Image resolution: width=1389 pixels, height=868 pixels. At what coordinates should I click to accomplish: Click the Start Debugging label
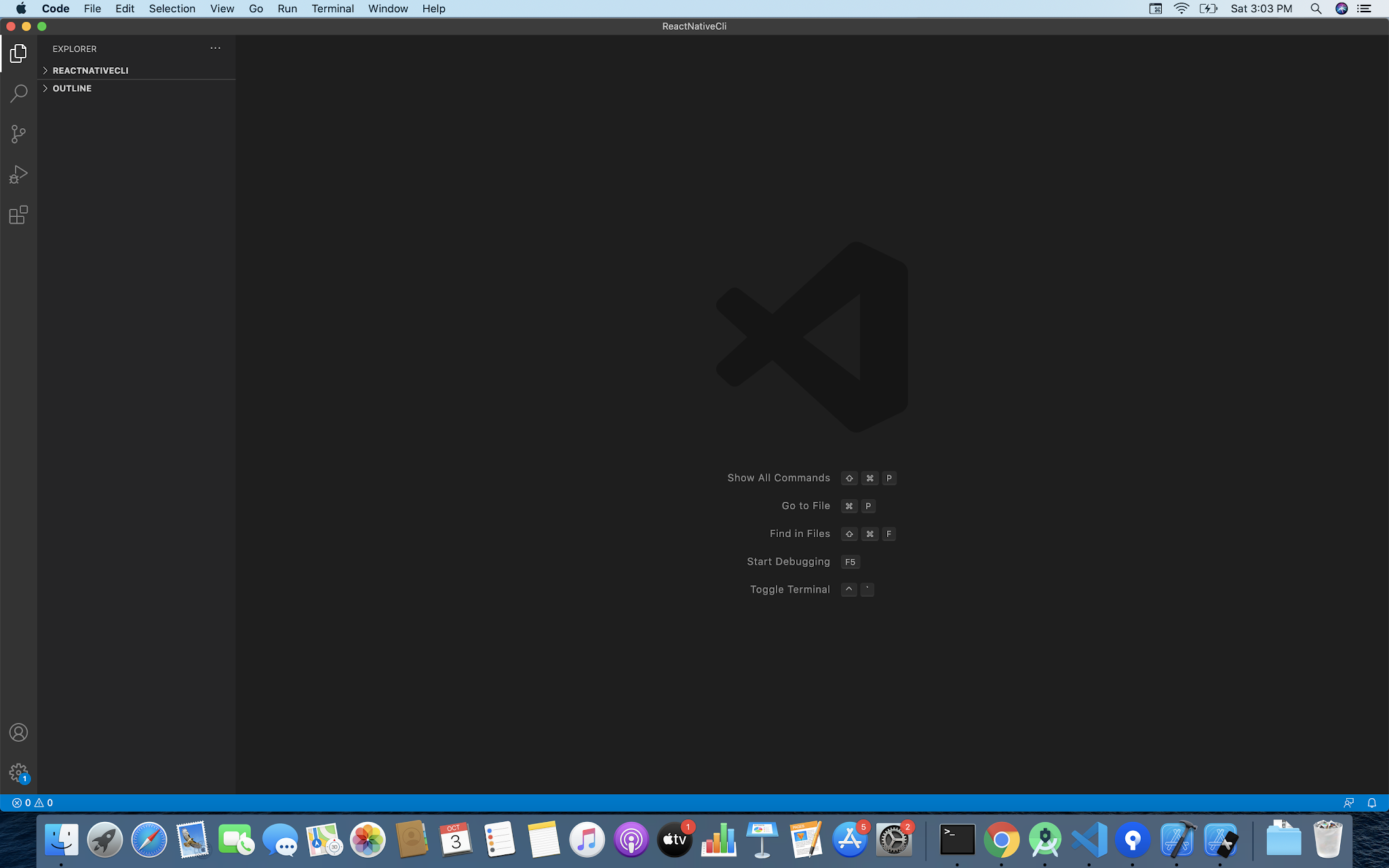coord(788,561)
